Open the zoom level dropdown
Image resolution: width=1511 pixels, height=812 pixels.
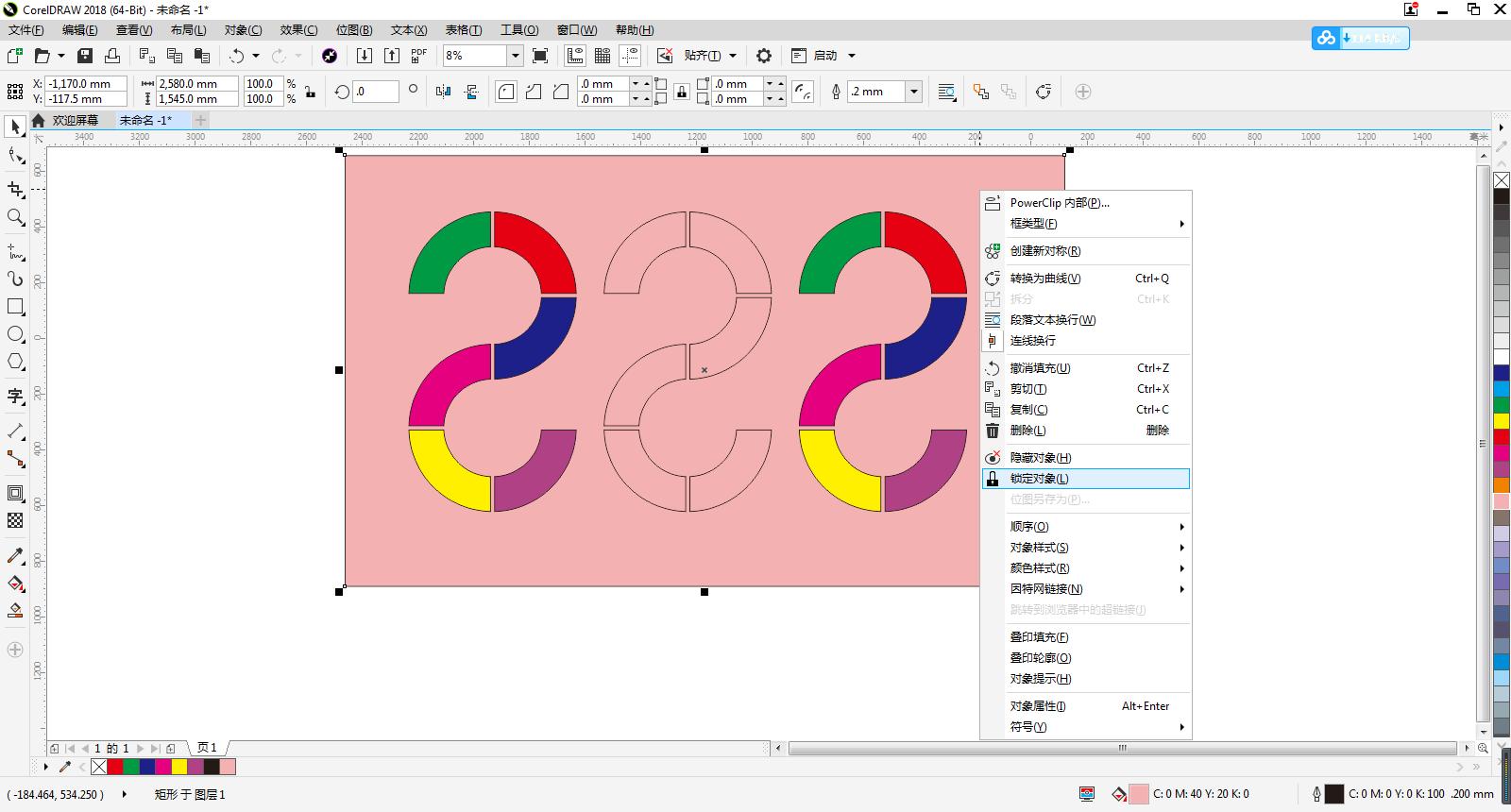coord(515,56)
